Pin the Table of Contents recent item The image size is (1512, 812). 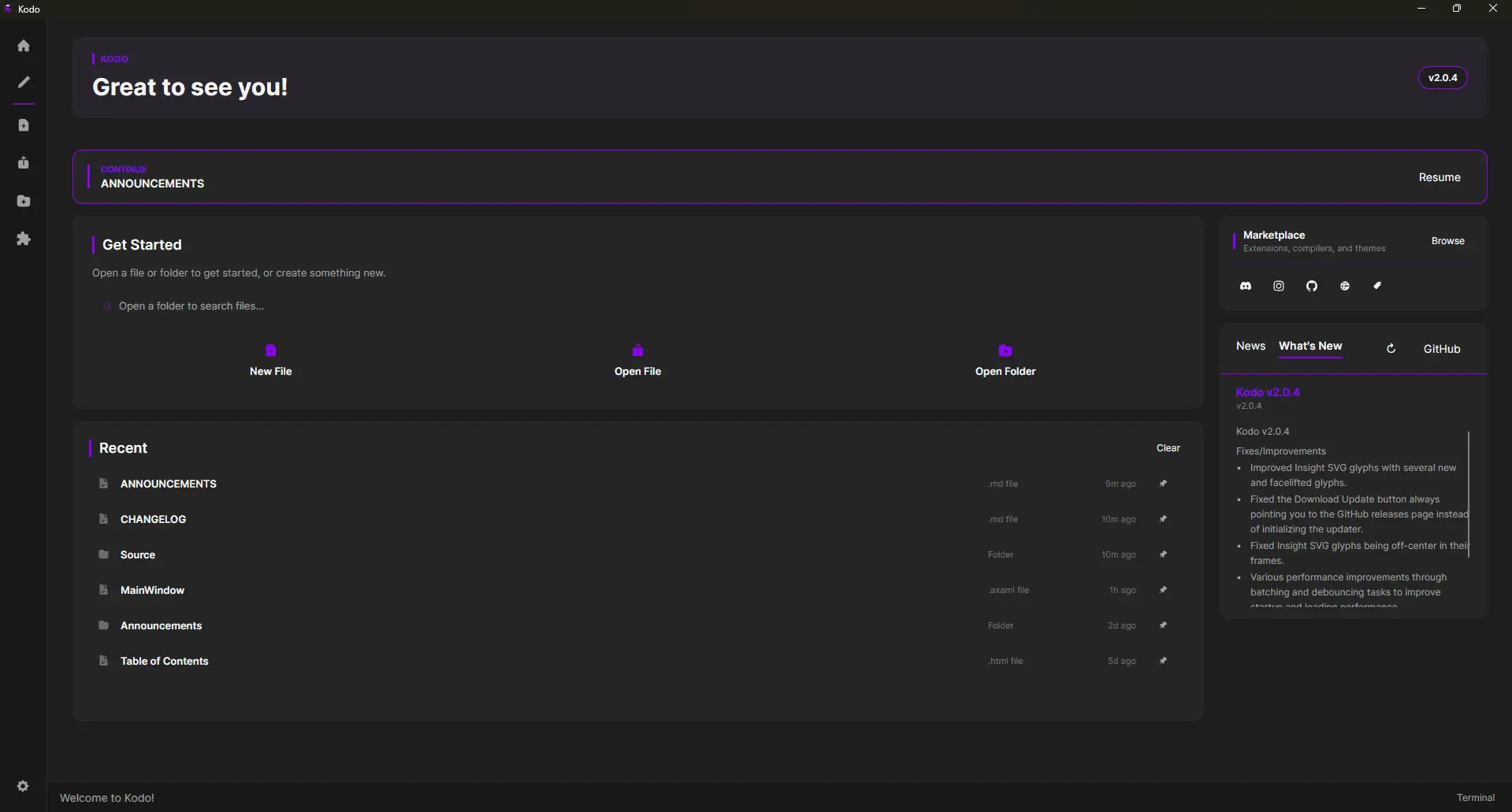1163,661
